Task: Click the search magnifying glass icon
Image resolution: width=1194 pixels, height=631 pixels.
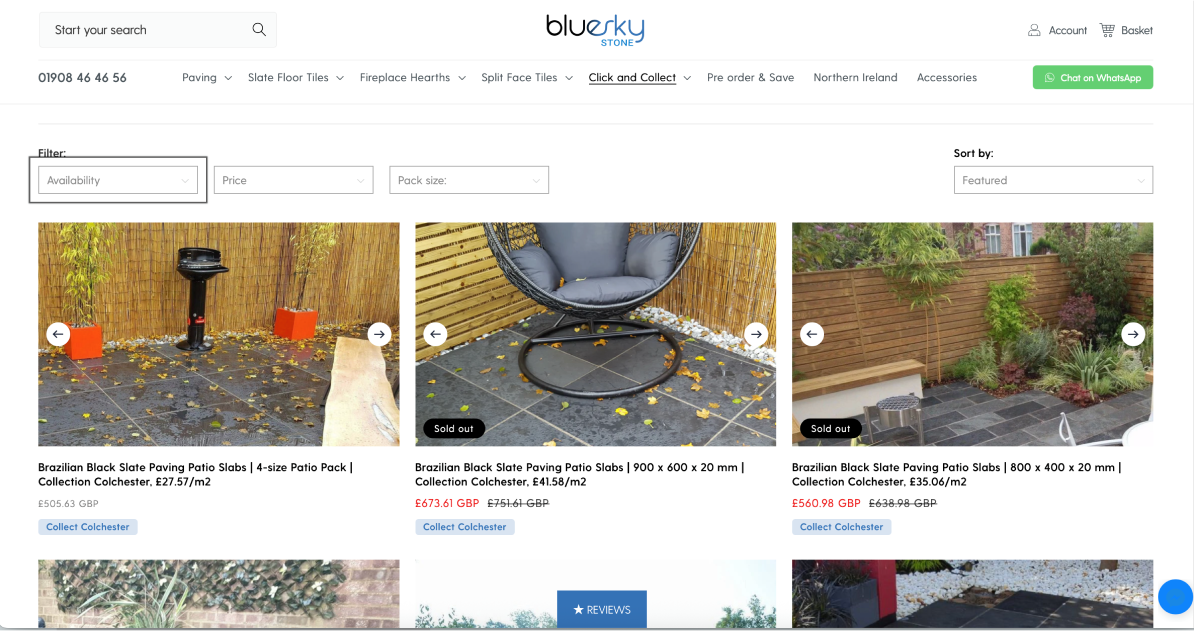Action: coord(259,30)
